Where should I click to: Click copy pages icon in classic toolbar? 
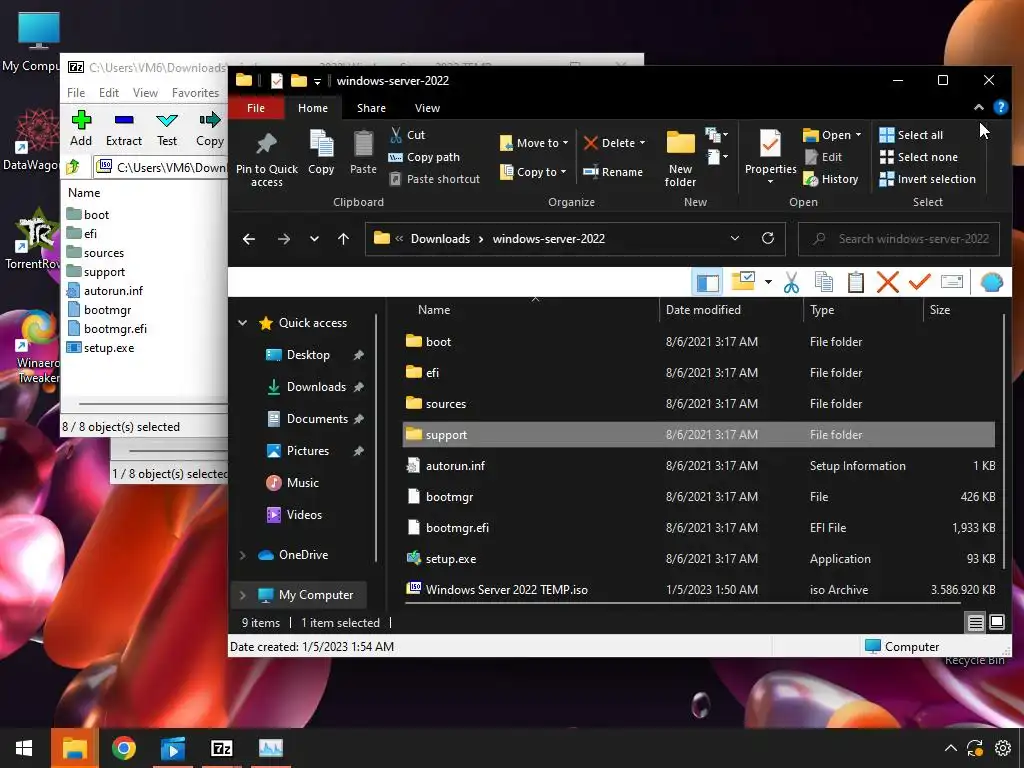(824, 282)
